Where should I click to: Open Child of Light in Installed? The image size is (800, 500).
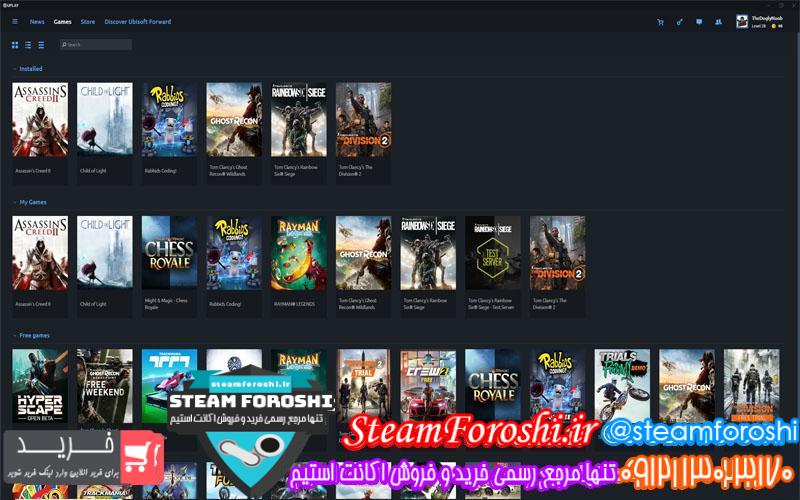(x=105, y=119)
